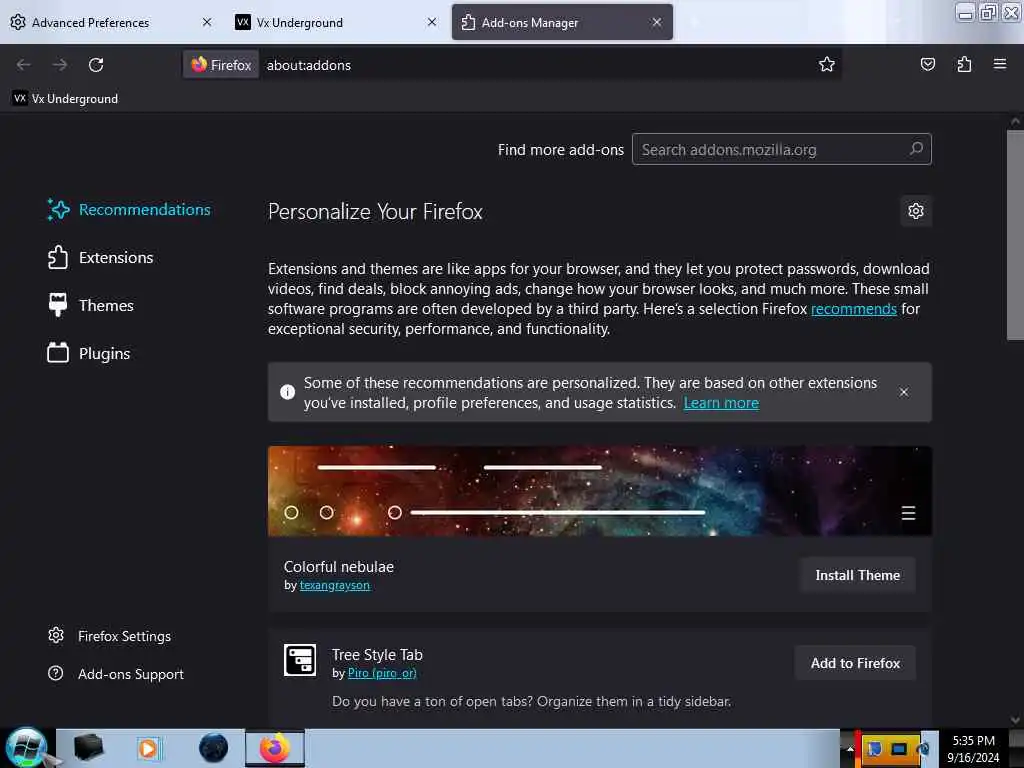
Task: Open Firefox Settings from sidebar
Action: pos(110,636)
